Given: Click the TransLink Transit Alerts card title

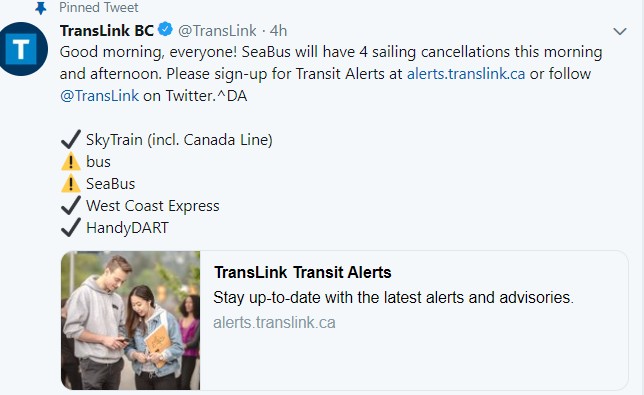Looking at the screenshot, I should pyautogui.click(x=303, y=272).
